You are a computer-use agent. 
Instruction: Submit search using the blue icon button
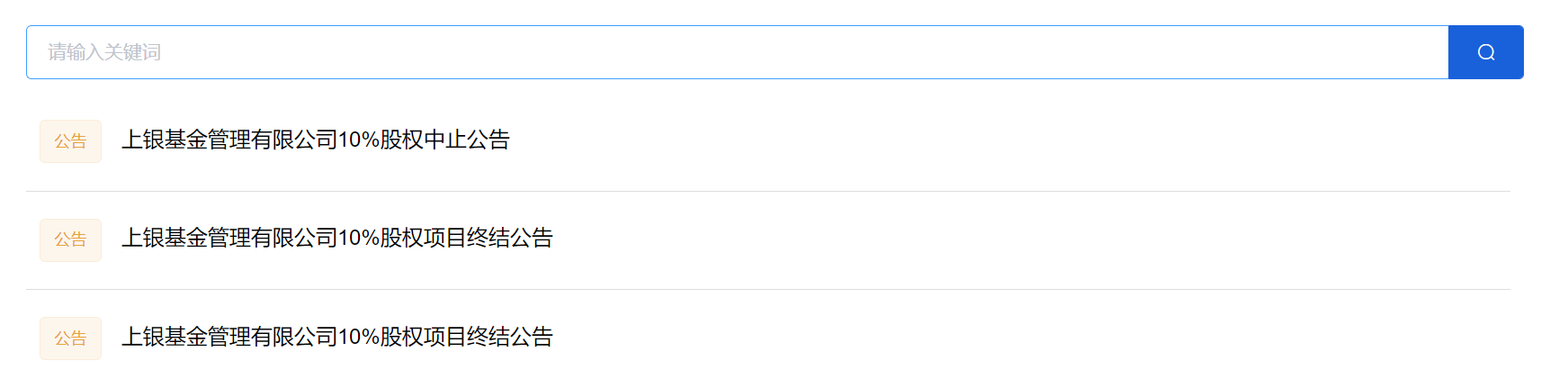coord(1485,52)
